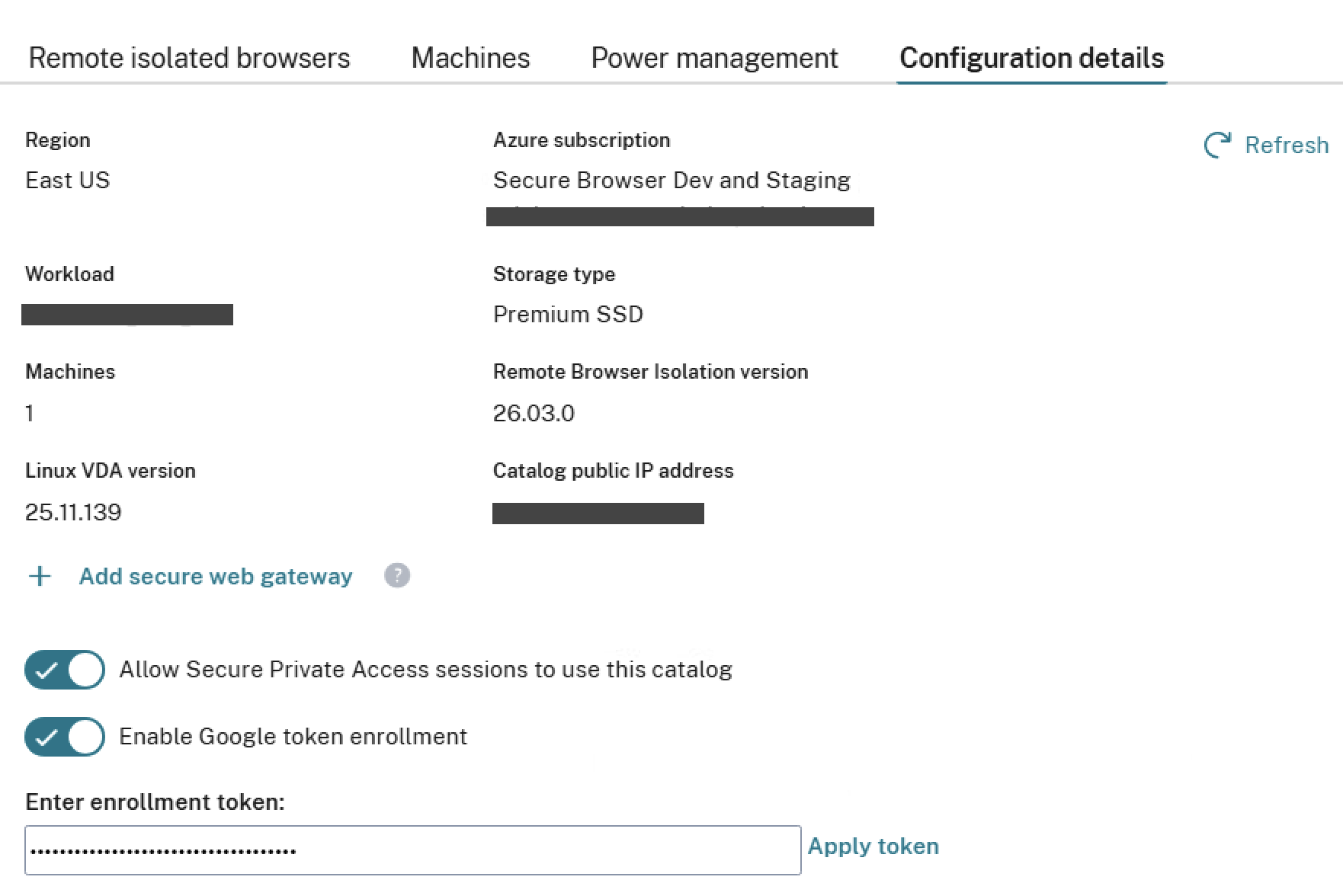Viewport: 1343px width, 896px height.
Task: Switch to Remote isolated browsers tab
Action: tap(189, 58)
